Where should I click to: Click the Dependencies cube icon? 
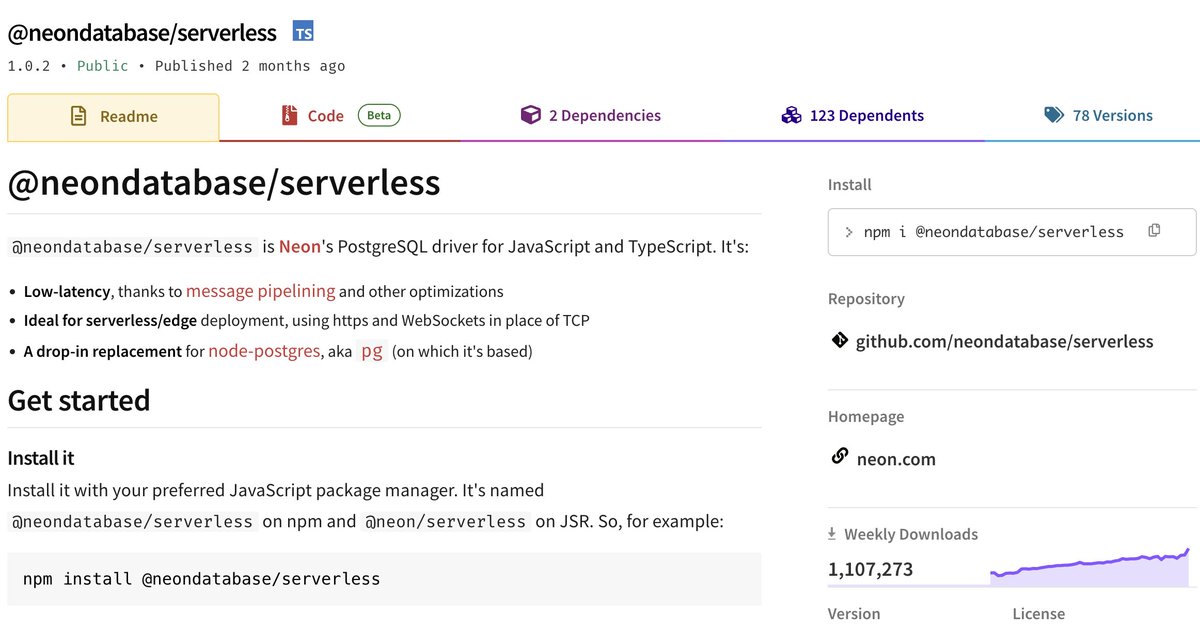point(530,116)
